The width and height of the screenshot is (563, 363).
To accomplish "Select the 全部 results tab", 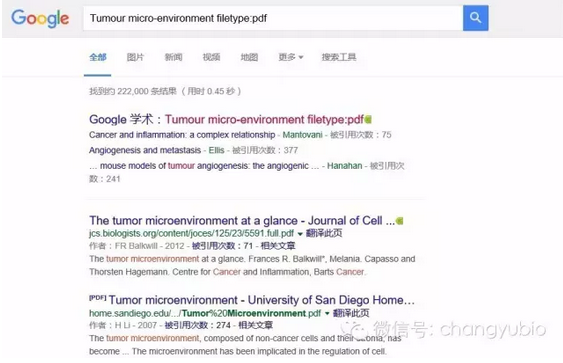I will point(98,57).
